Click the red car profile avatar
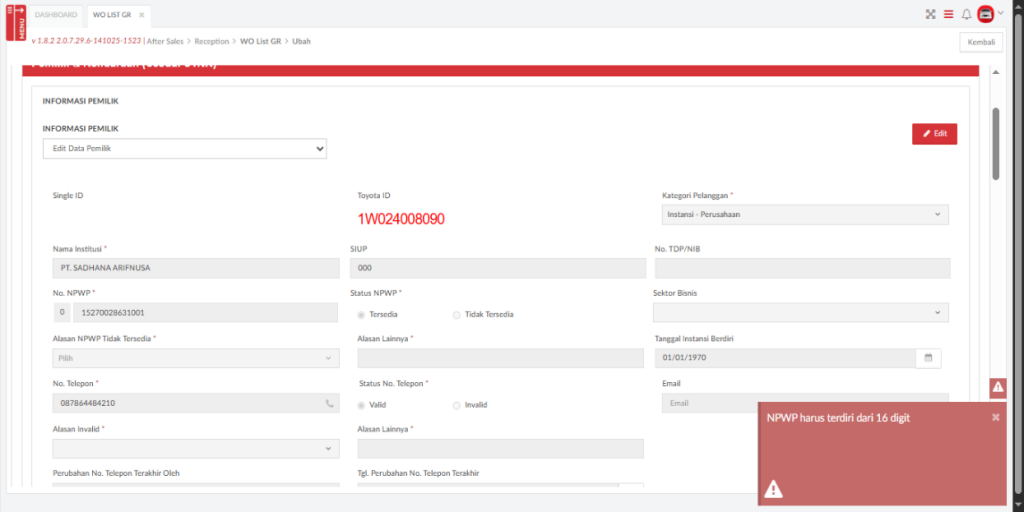Viewport: 1024px width, 512px height. point(985,14)
